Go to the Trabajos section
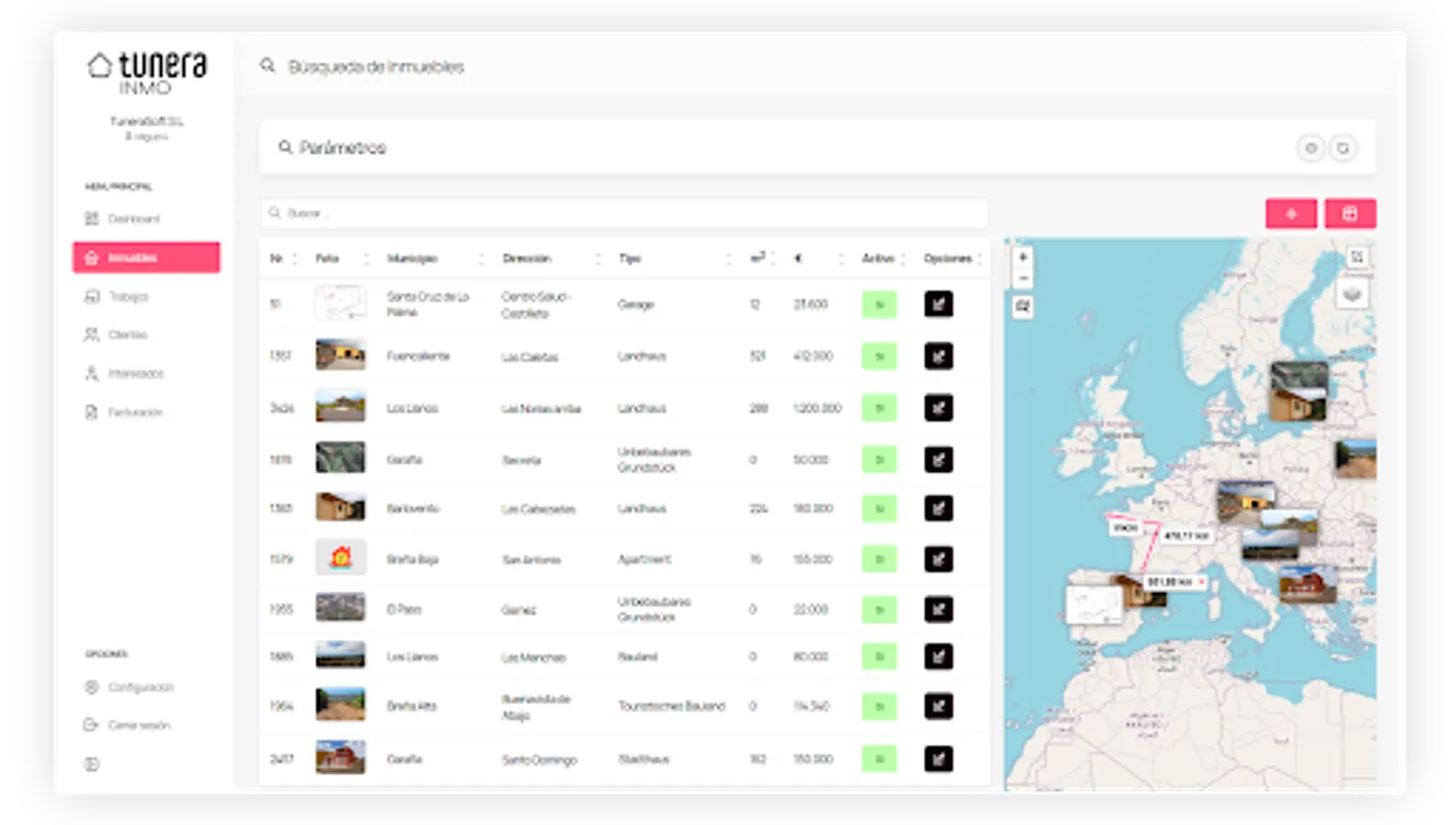The height and width of the screenshot is (825, 1456). pos(116,297)
